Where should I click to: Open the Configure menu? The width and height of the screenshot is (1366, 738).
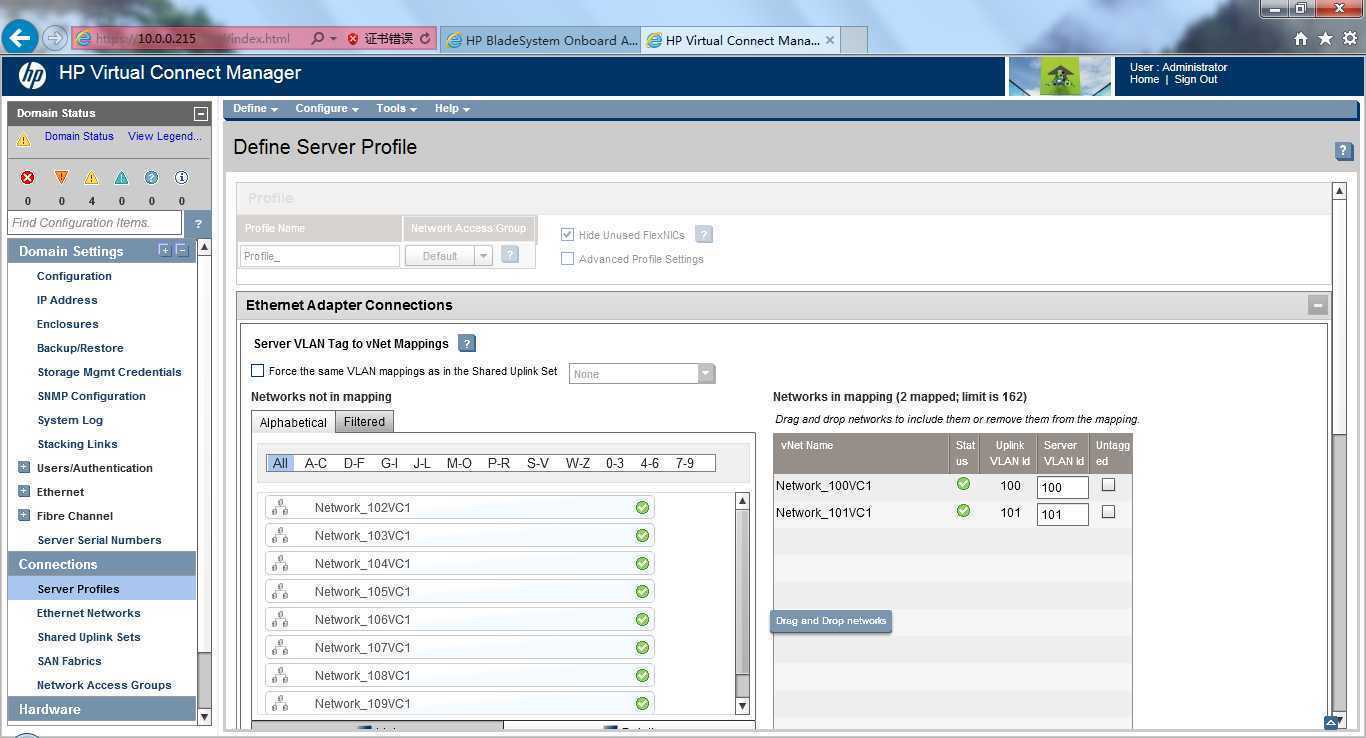pos(327,108)
